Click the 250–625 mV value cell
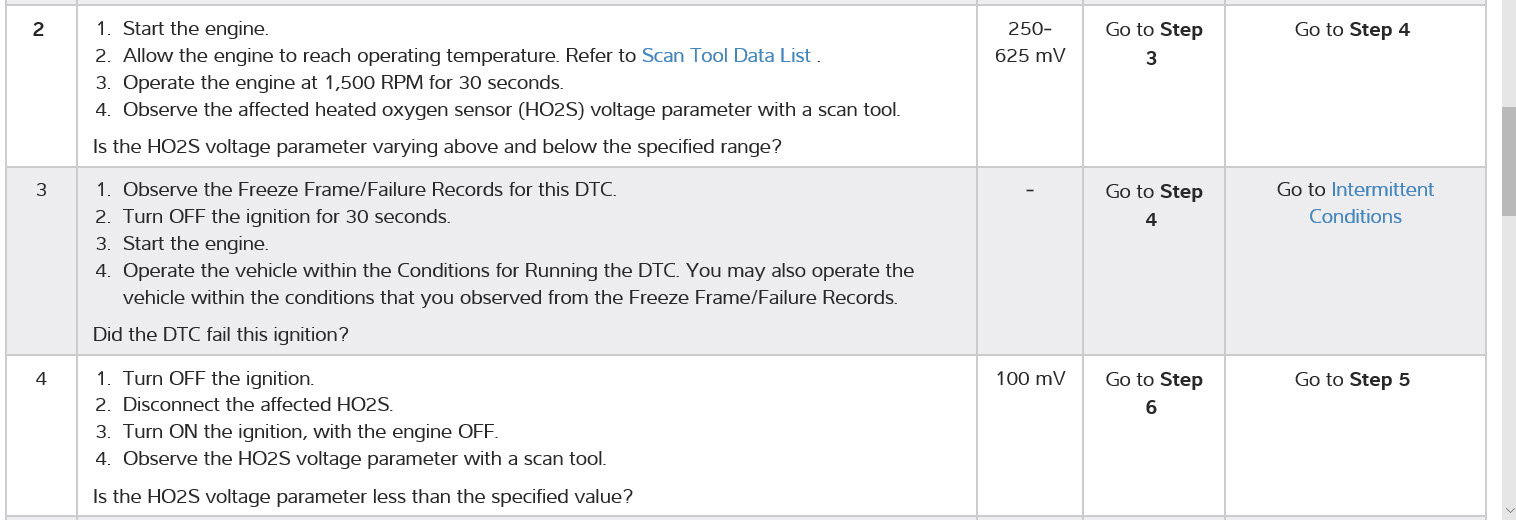 [x=1029, y=43]
